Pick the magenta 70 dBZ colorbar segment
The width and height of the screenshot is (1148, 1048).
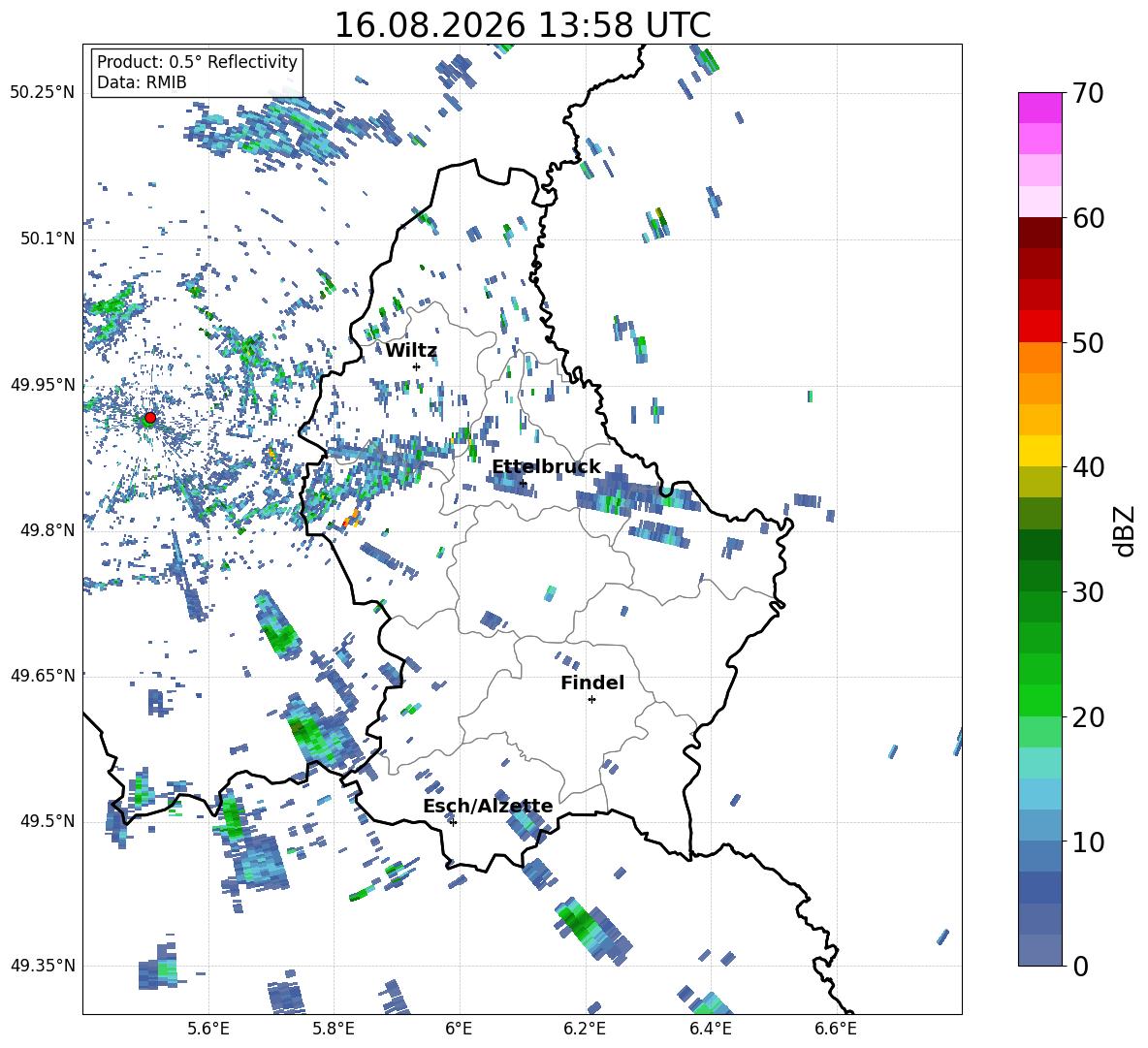click(1039, 108)
